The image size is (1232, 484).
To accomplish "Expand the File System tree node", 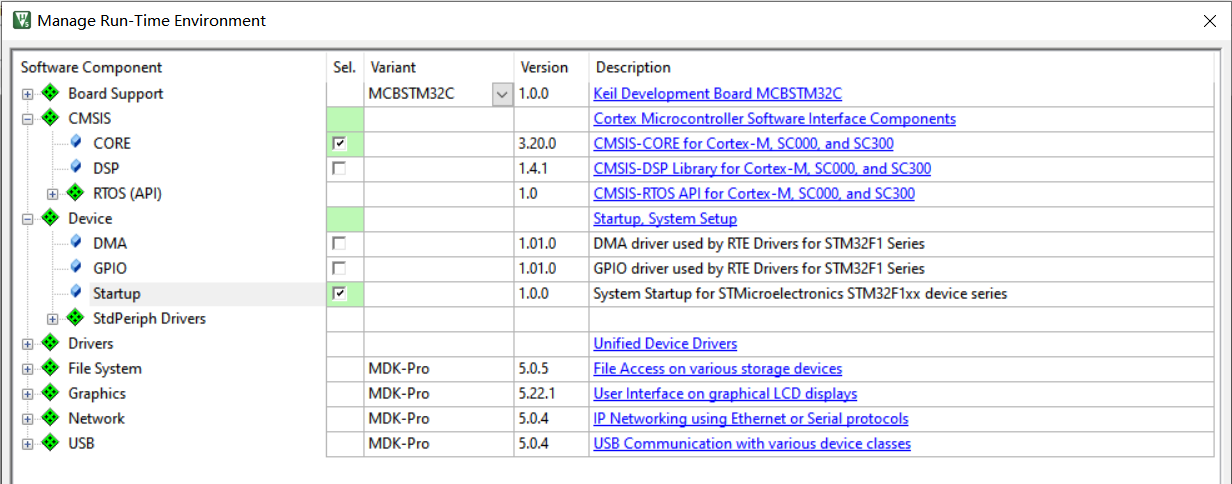I will [28, 369].
